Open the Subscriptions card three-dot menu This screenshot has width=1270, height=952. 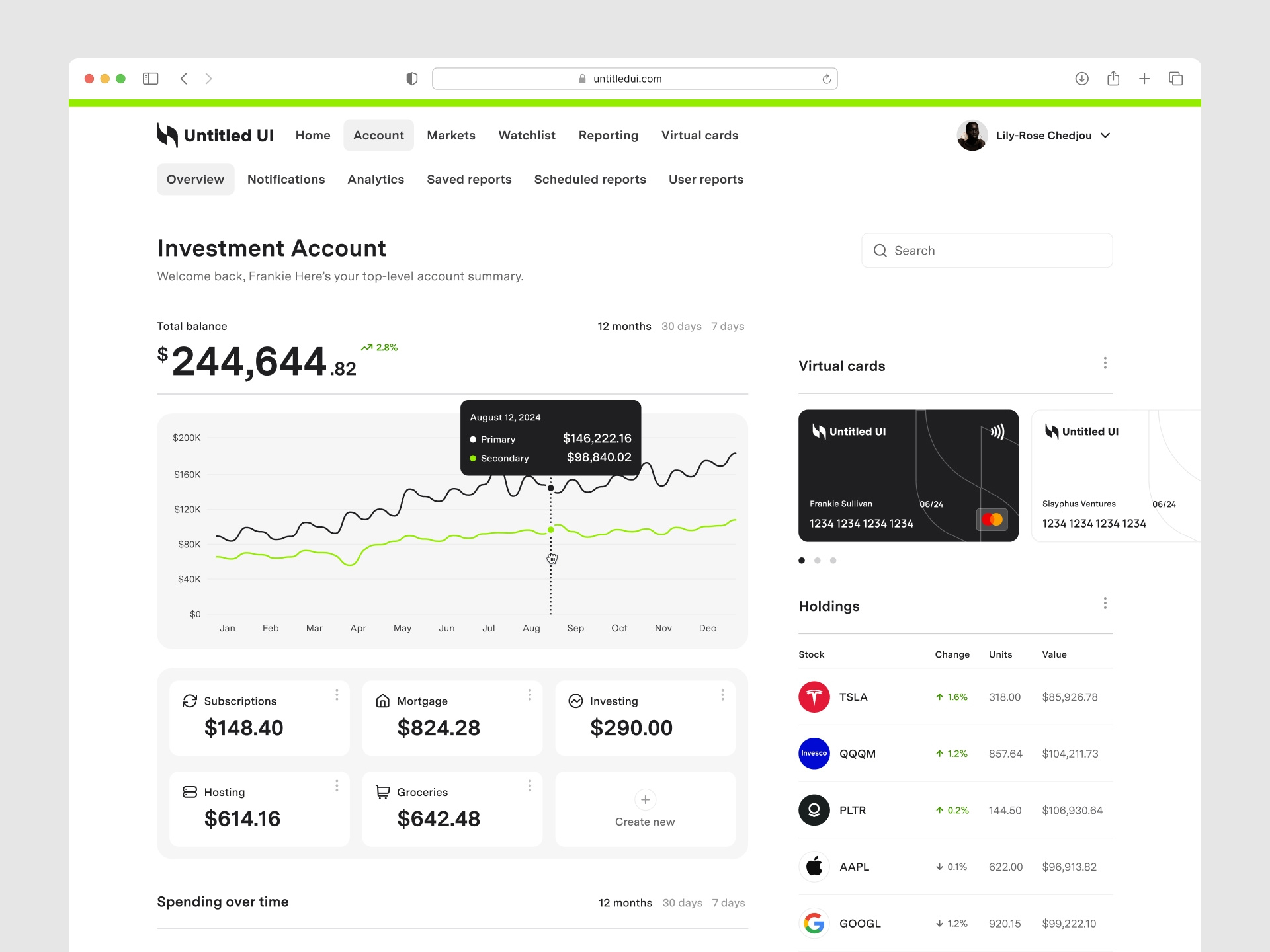tap(337, 695)
